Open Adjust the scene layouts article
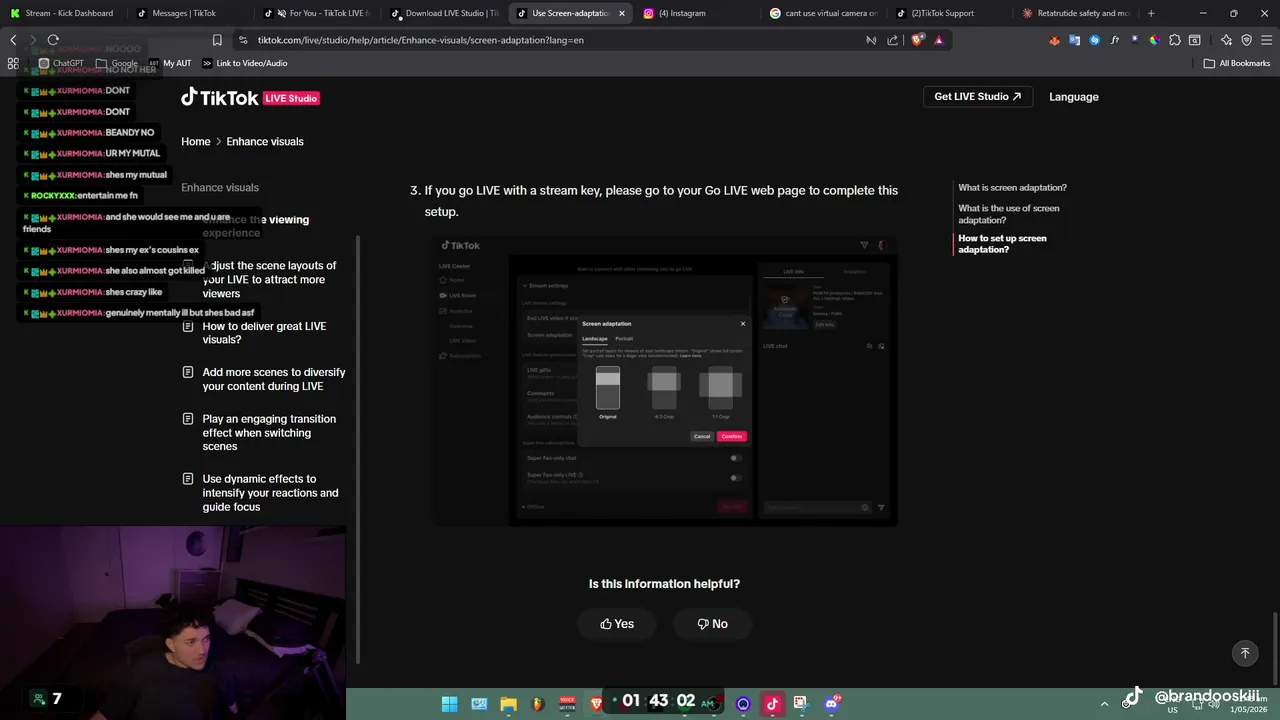Viewport: 1280px width, 720px height. coord(264,279)
